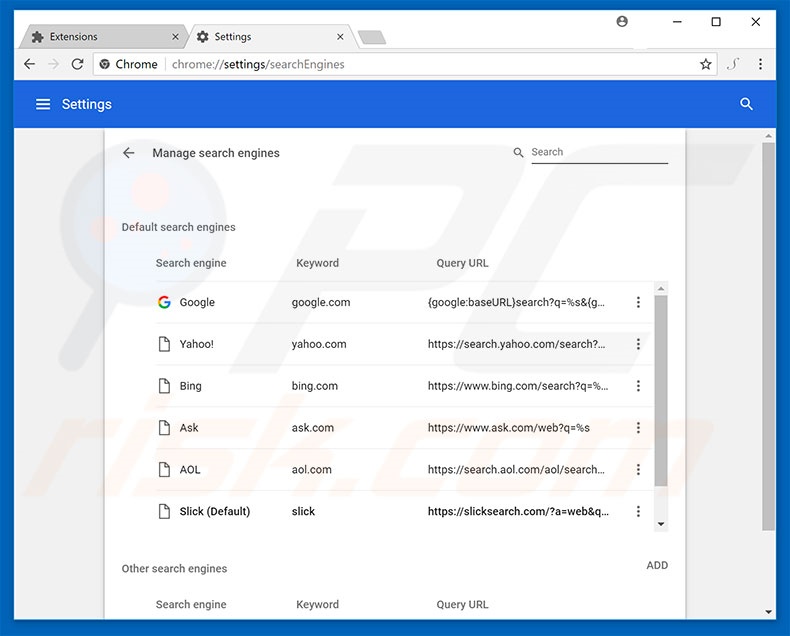
Task: Focus the search engines Search field
Action: point(600,152)
